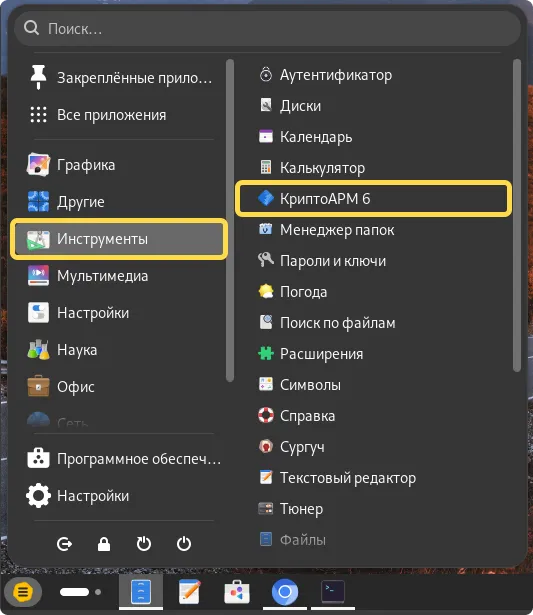Click the log out icon
Viewport: 533px width, 615px height.
pos(64,544)
